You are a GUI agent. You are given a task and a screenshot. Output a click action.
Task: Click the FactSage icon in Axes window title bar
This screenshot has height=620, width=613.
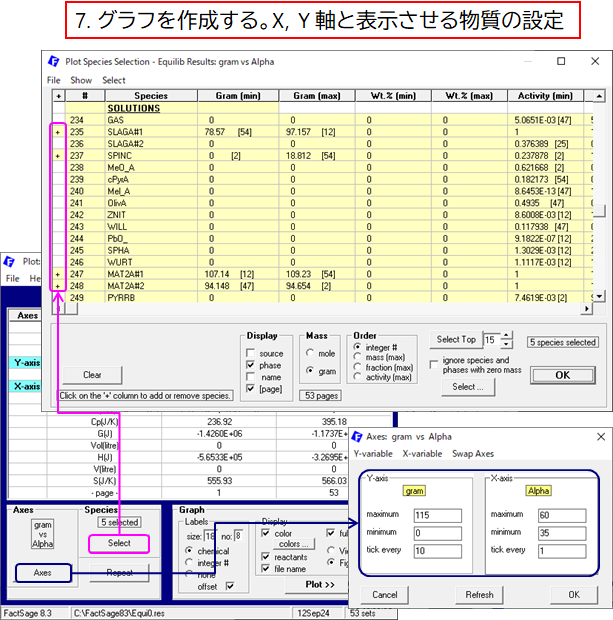pos(361,436)
